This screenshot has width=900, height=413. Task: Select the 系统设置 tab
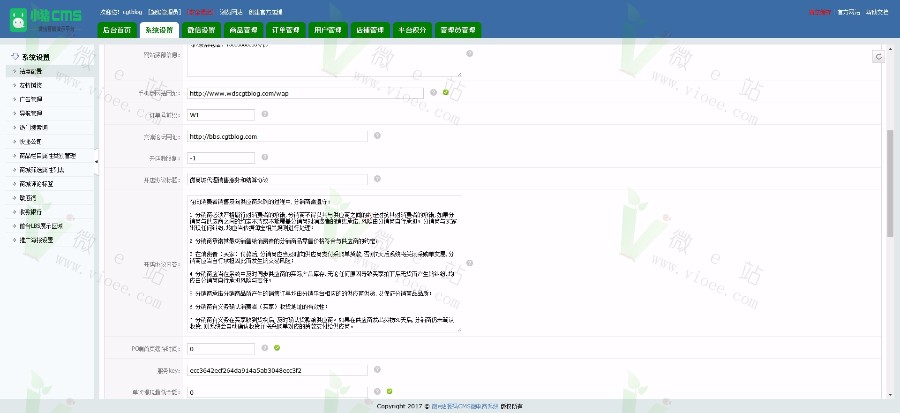pyautogui.click(x=159, y=30)
